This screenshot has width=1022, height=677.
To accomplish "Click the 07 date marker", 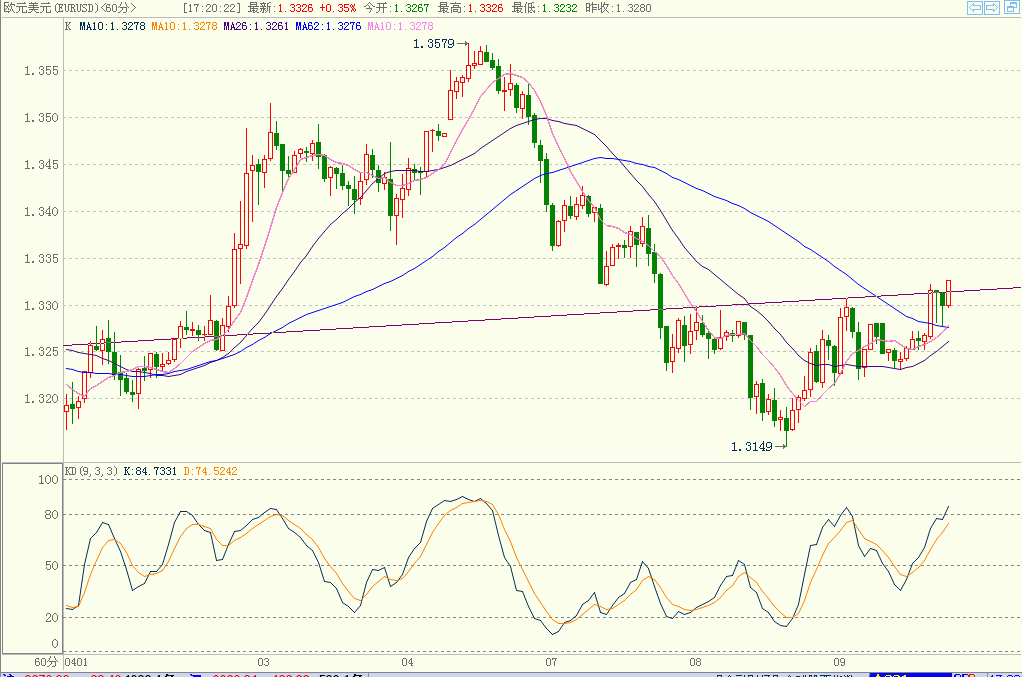I will 551,662.
